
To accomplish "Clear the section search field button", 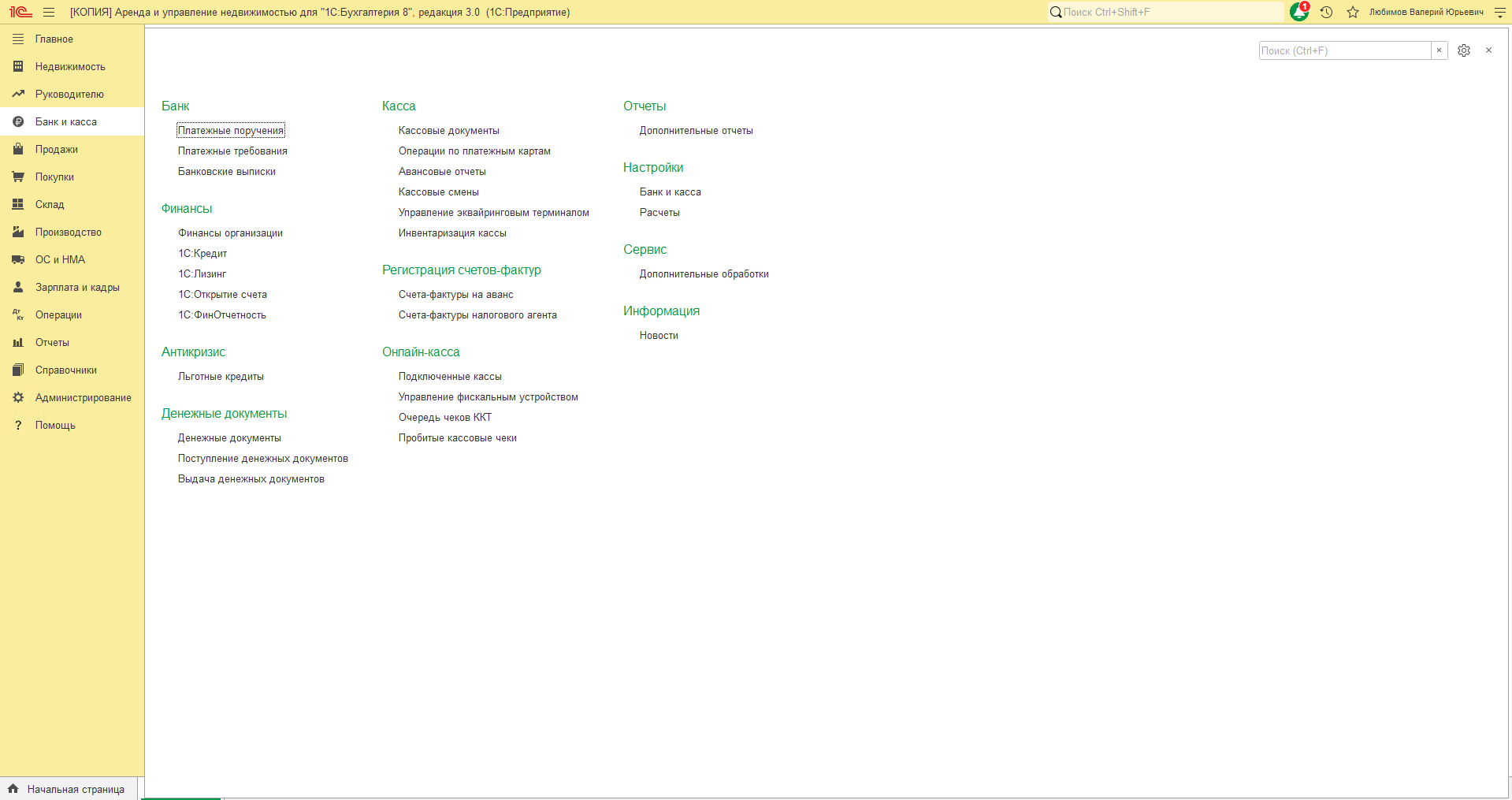I will coord(1440,50).
